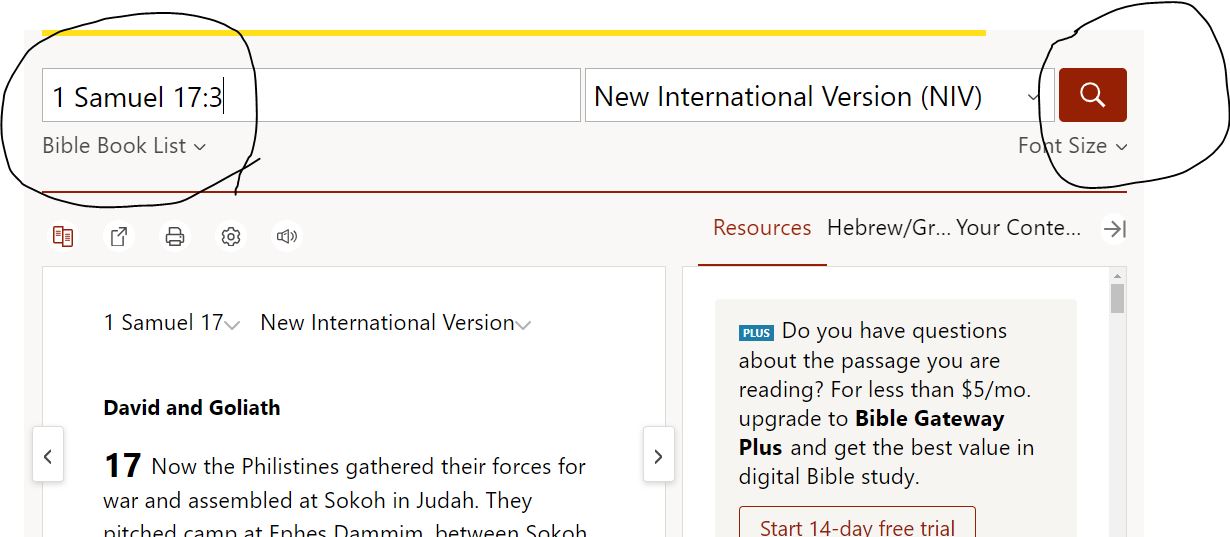Open page options with the gear icon
This screenshot has height=537, width=1230.
[x=231, y=236]
